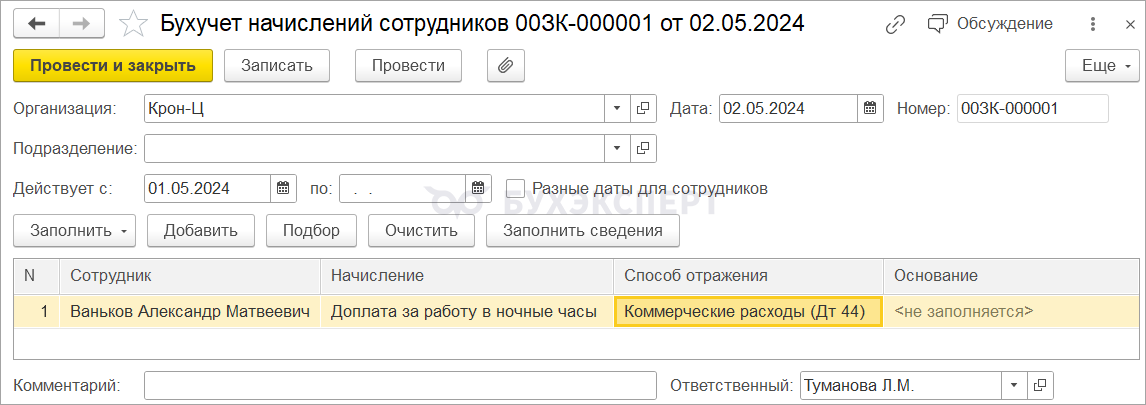The width and height of the screenshot is (1146, 405).
Task: Open attached files via paperclip icon
Action: click(506, 66)
